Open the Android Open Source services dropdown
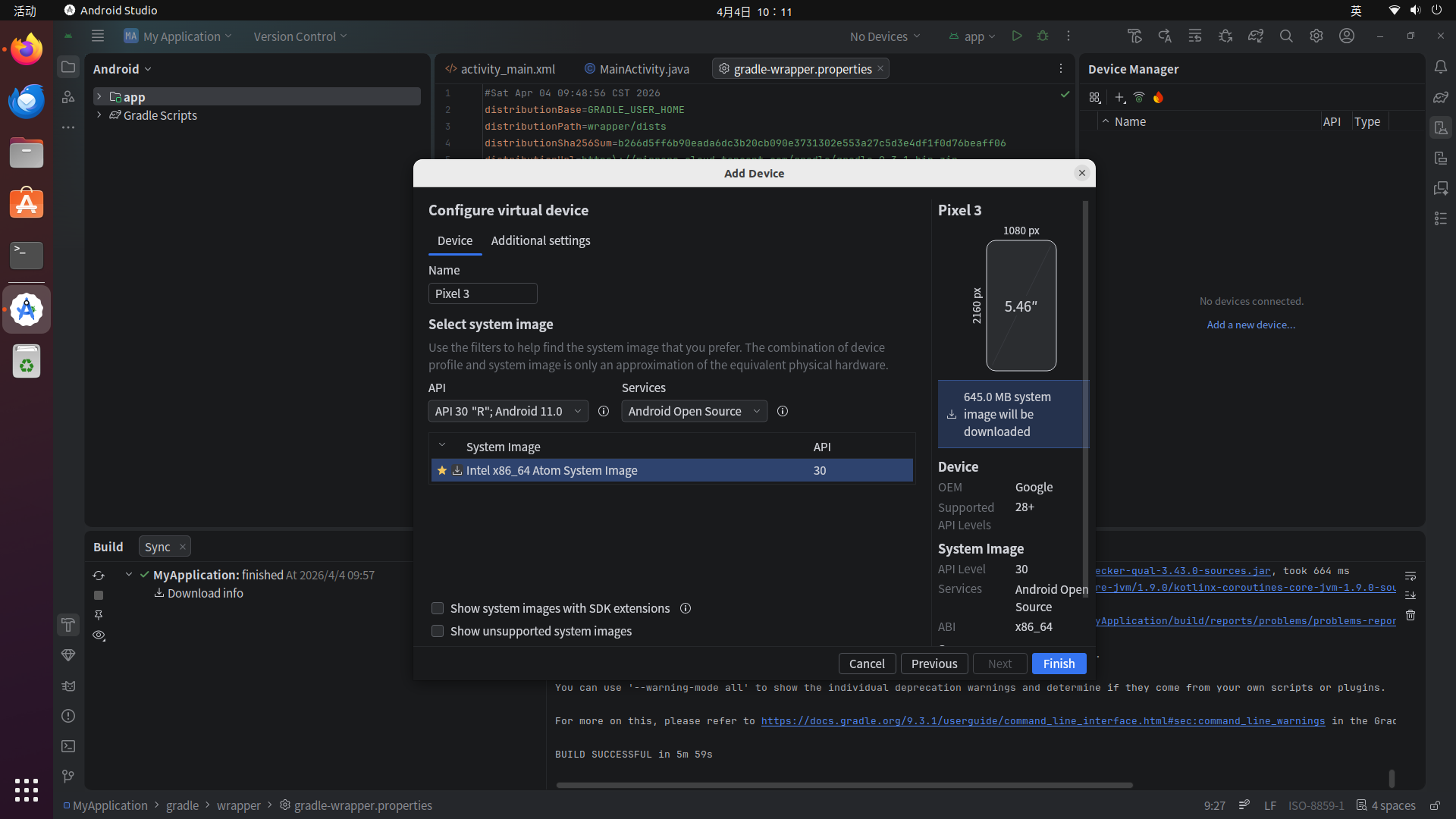1456x819 pixels. click(x=694, y=411)
